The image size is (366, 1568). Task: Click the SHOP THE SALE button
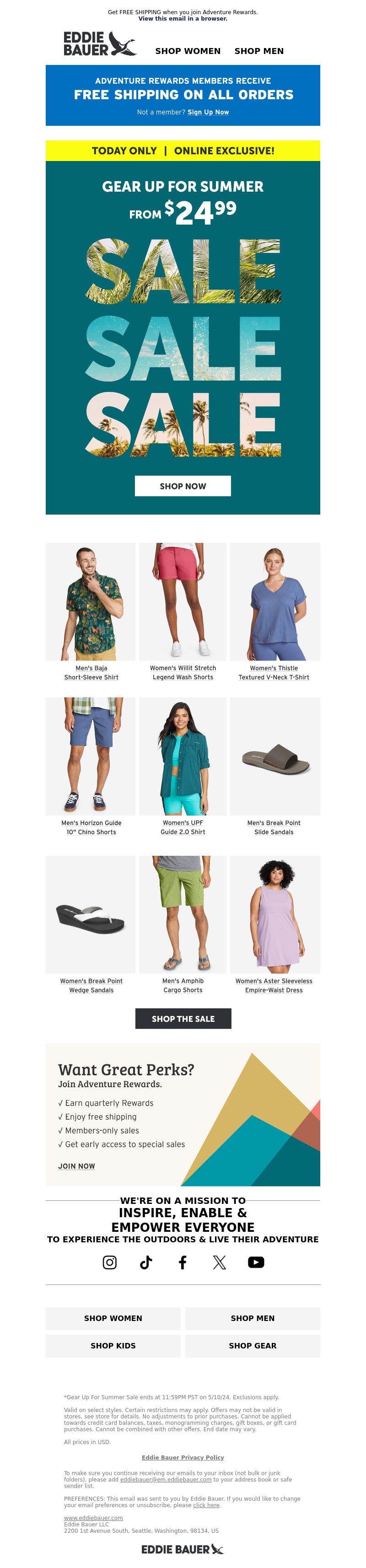pos(183,1018)
